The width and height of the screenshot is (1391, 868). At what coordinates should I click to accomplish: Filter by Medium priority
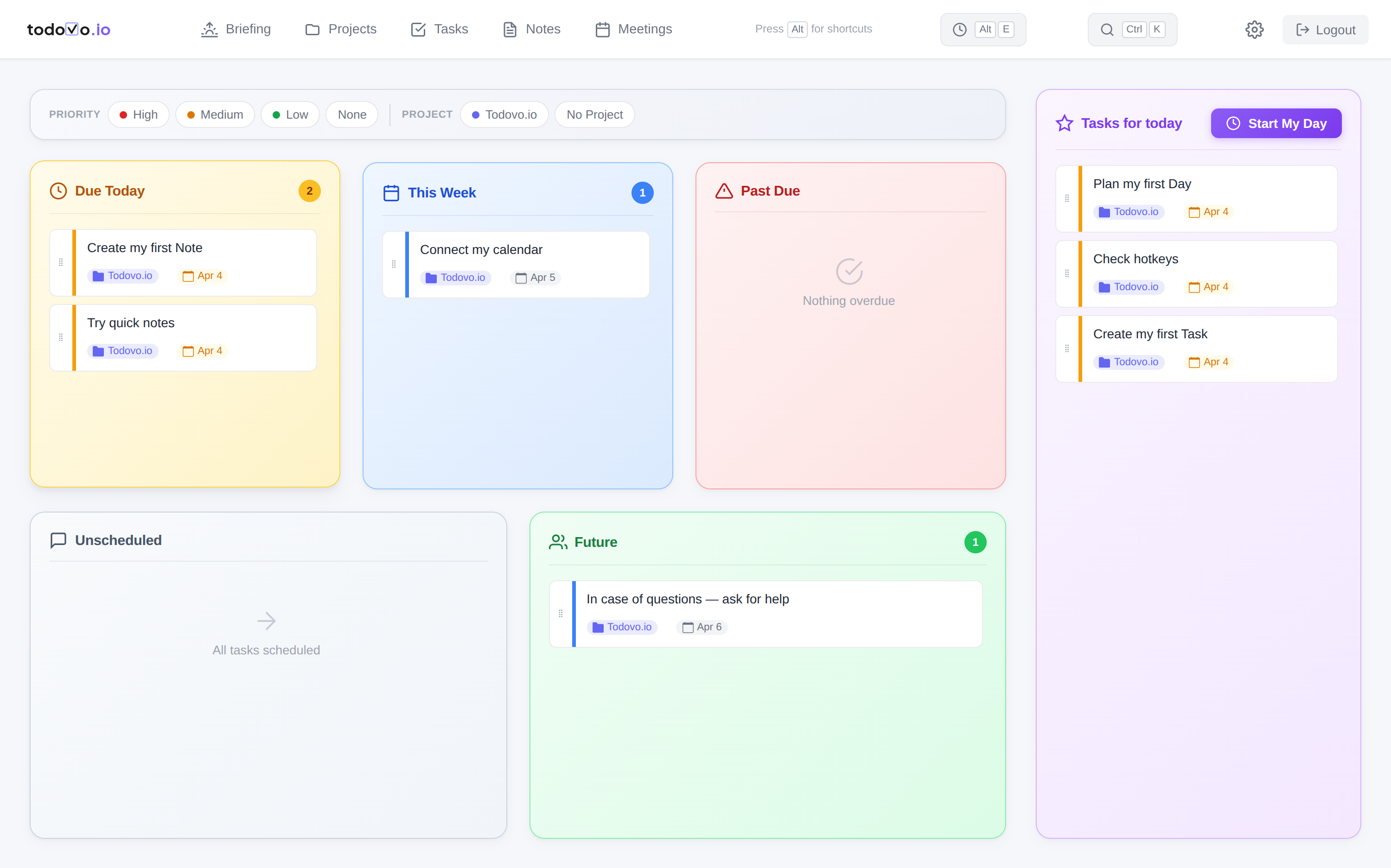click(215, 115)
